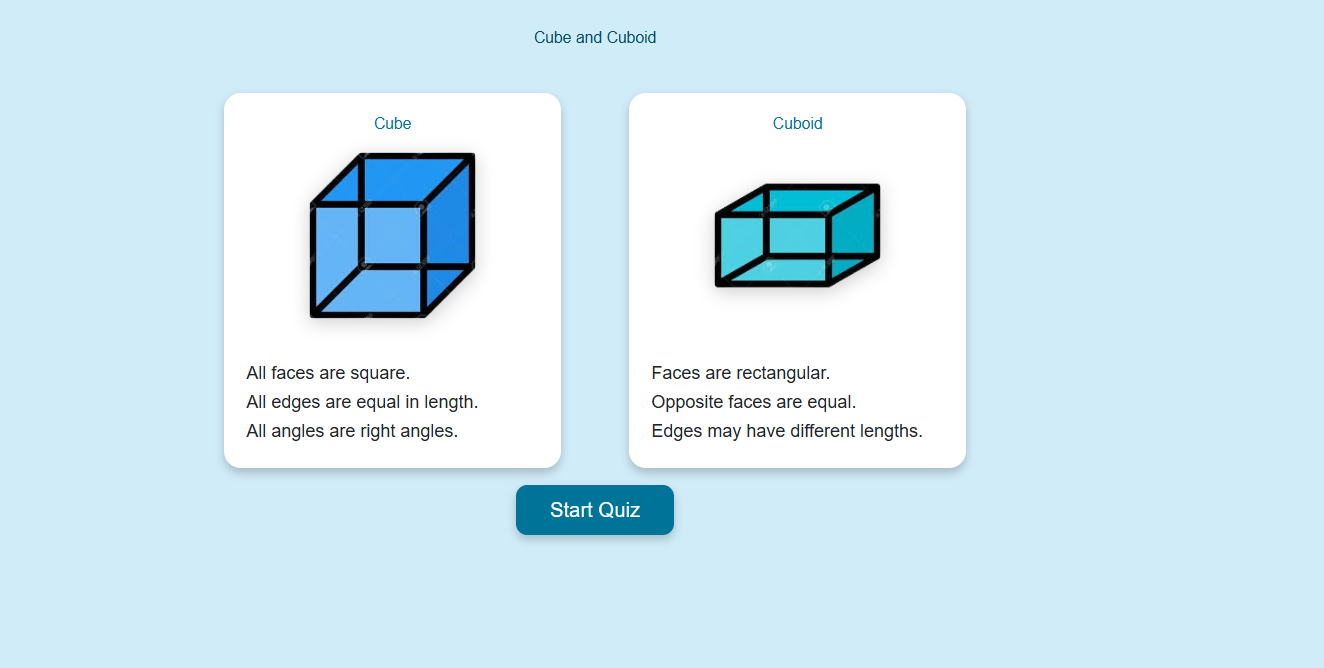Click the word "rectangular" in Cuboid card
The height and width of the screenshot is (668, 1324).
coord(782,373)
